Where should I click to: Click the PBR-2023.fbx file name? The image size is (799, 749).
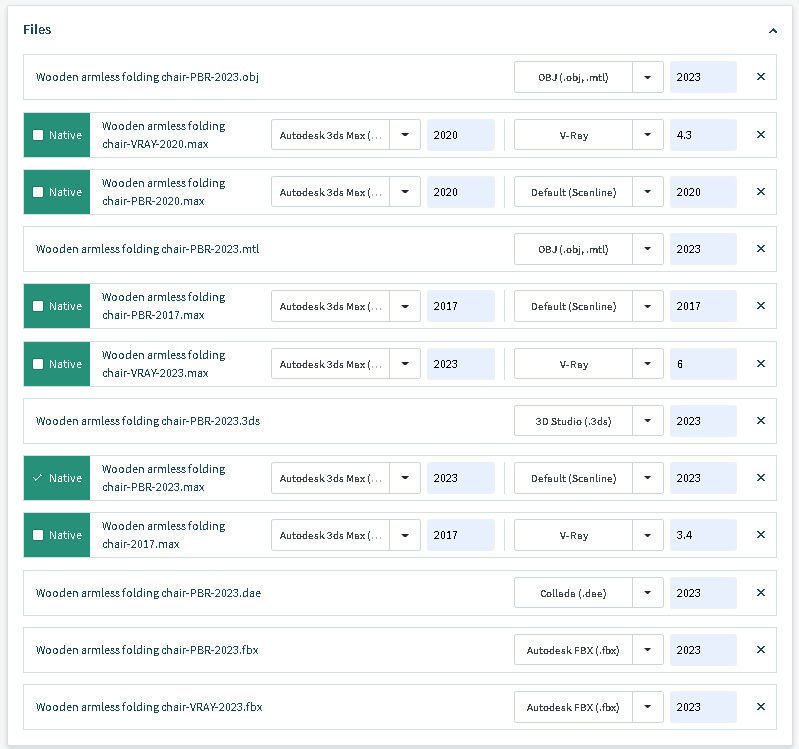pyautogui.click(x=147, y=650)
